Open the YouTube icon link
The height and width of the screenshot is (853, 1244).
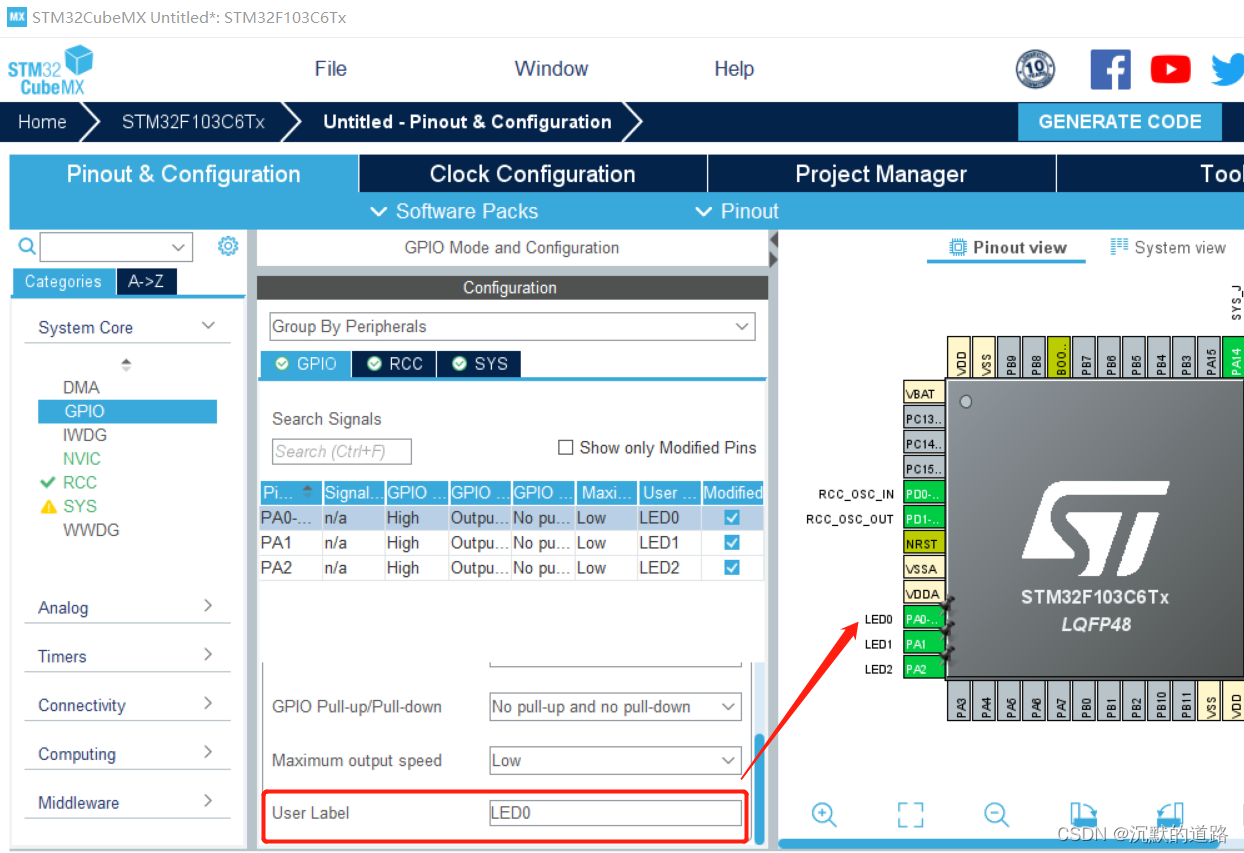1170,69
